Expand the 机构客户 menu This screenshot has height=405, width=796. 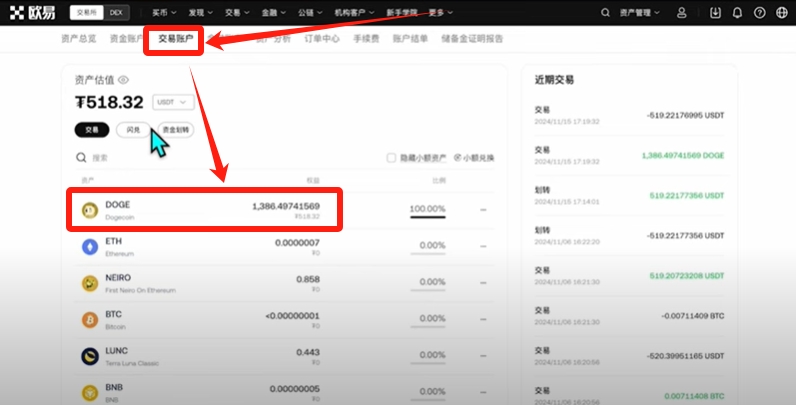click(x=354, y=13)
